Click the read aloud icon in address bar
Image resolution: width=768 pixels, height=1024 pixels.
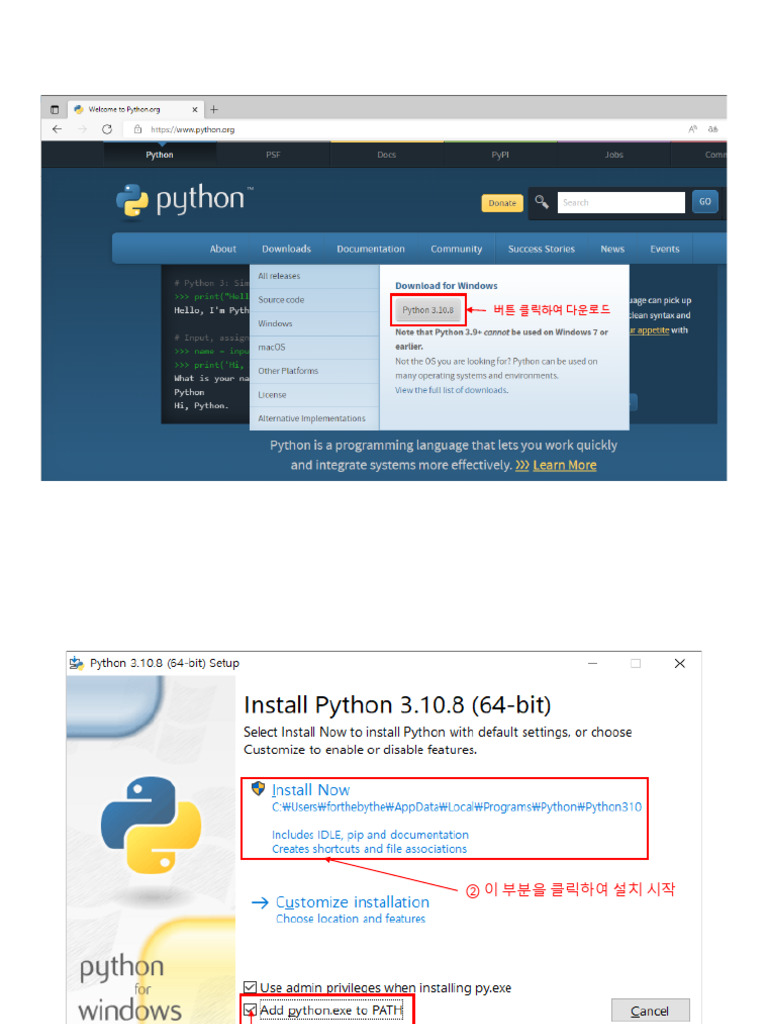(x=693, y=129)
